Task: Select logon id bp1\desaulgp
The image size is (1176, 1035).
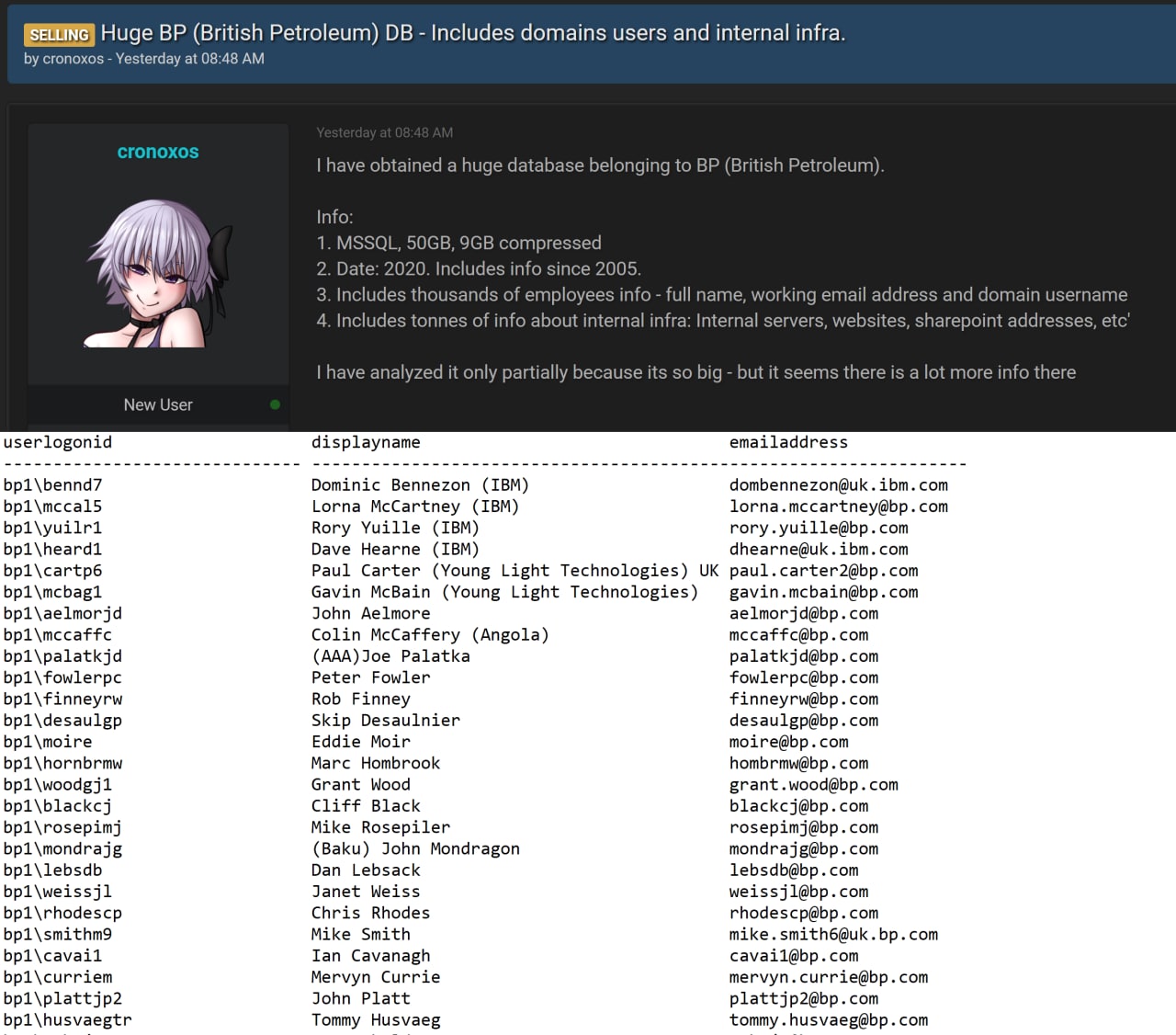Action: (62, 721)
